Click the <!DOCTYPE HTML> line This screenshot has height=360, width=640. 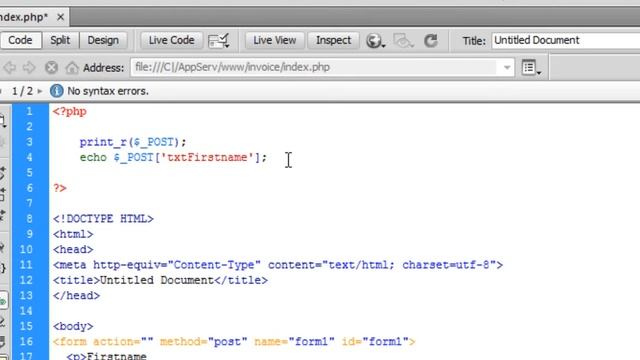click(x=103, y=219)
